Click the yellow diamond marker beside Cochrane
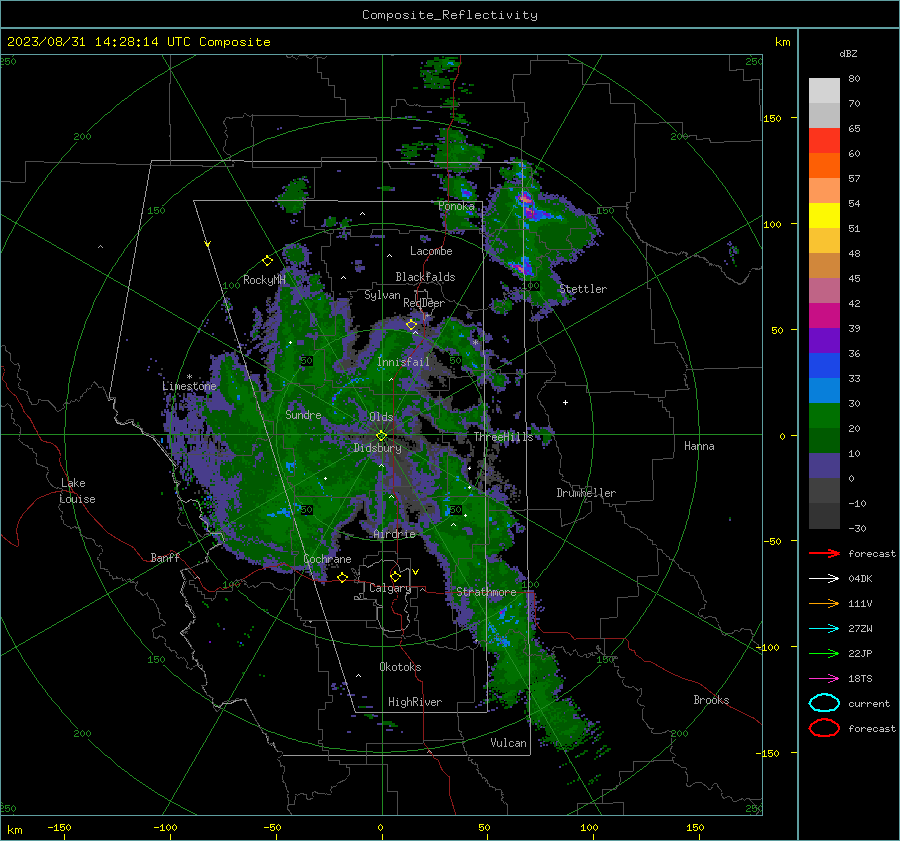Screen dimensions: 900x841 [x=342, y=578]
